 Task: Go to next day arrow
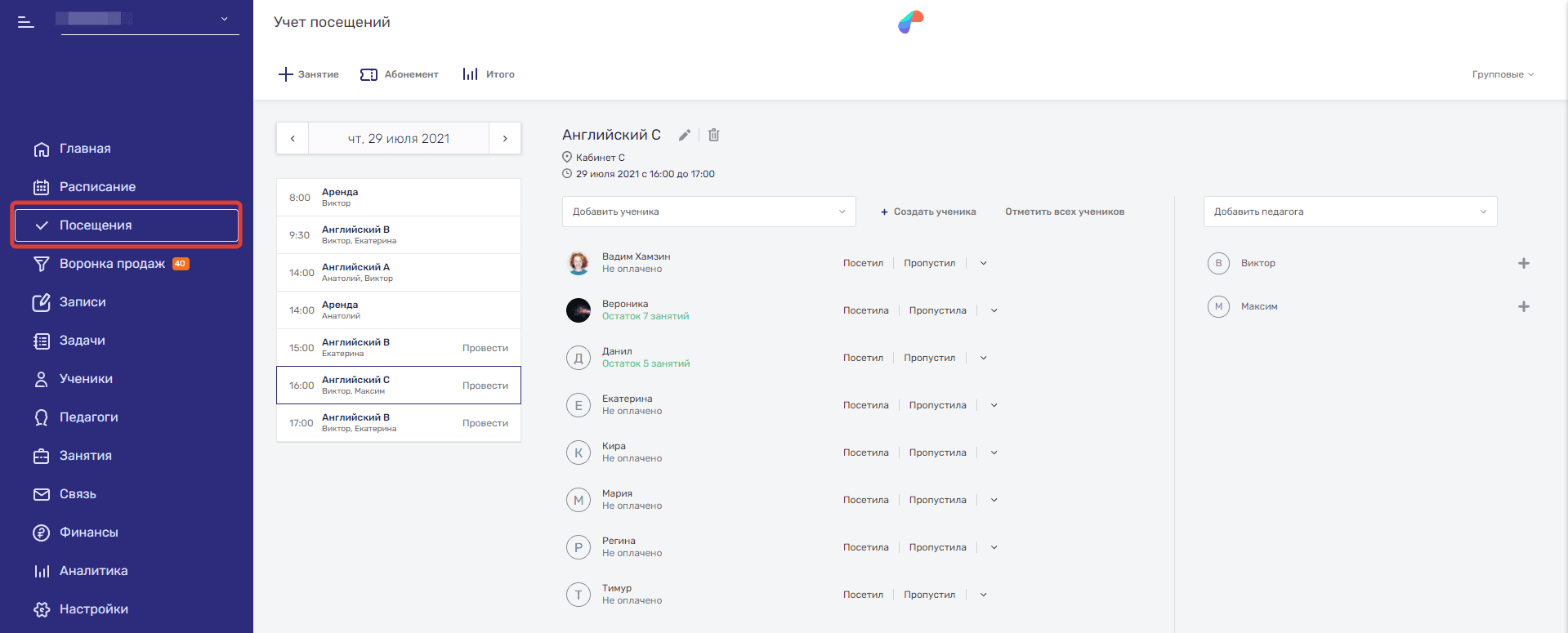[505, 139]
